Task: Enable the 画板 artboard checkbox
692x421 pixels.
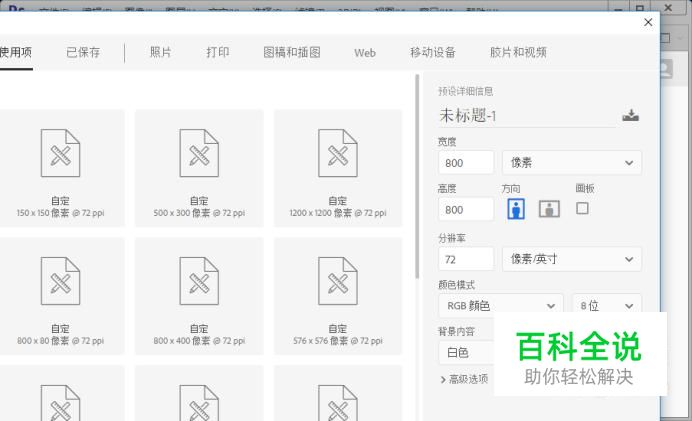Action: click(x=582, y=208)
